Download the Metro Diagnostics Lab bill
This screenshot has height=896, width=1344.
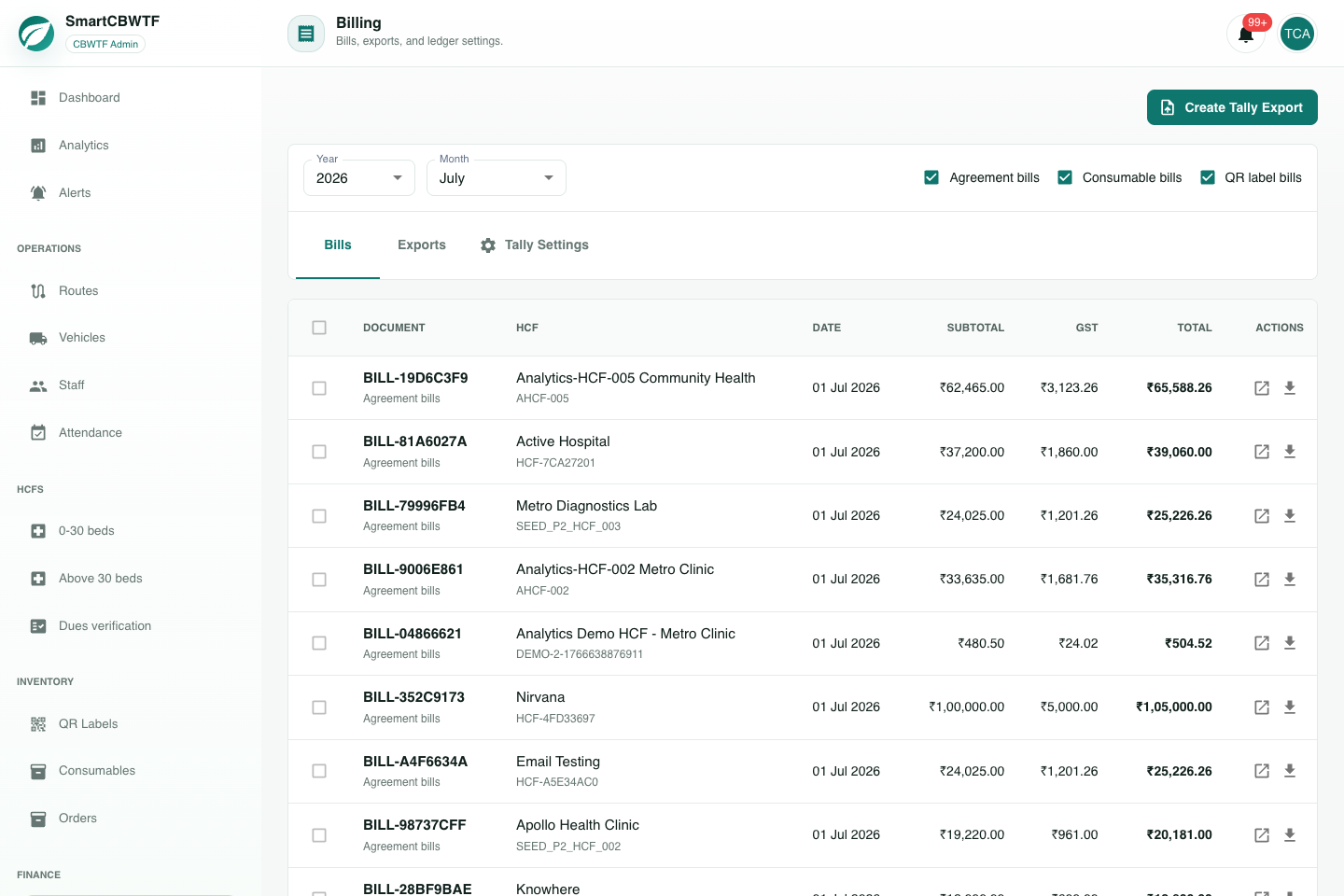(x=1290, y=516)
